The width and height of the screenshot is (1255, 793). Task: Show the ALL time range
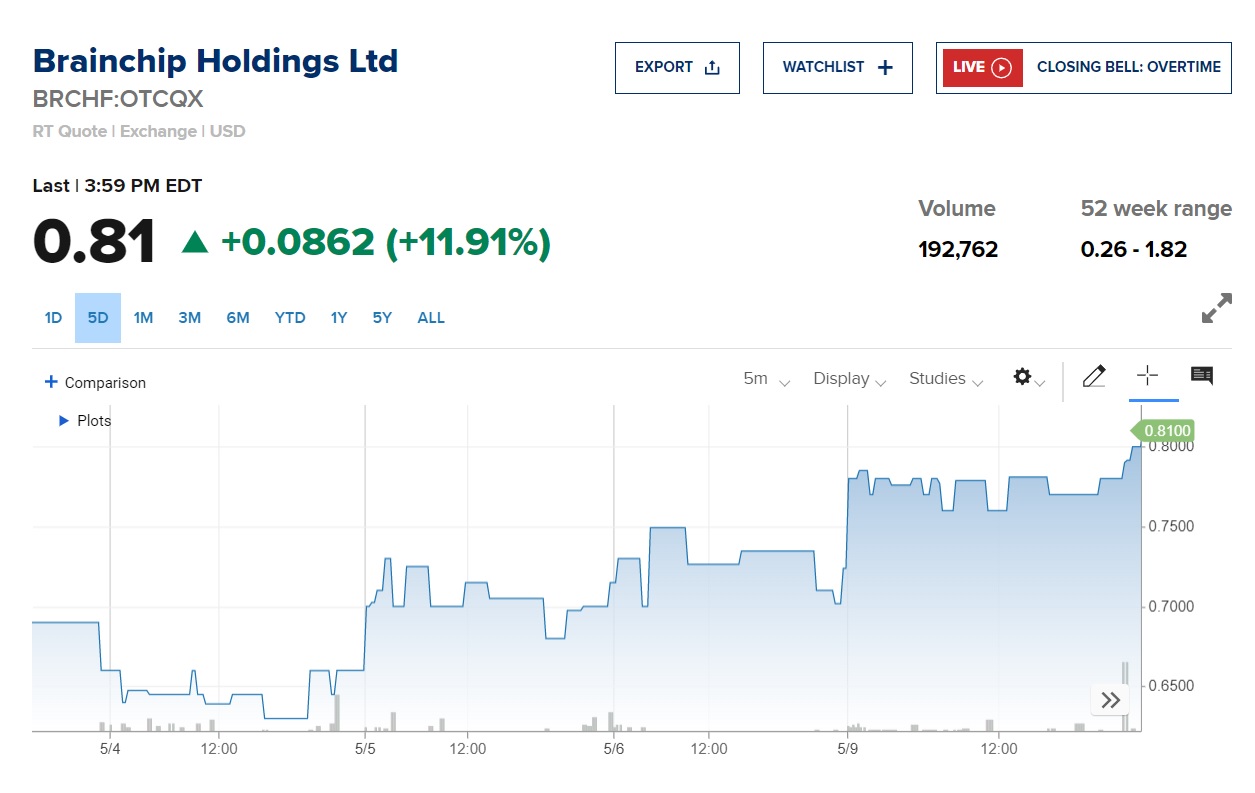(431, 318)
